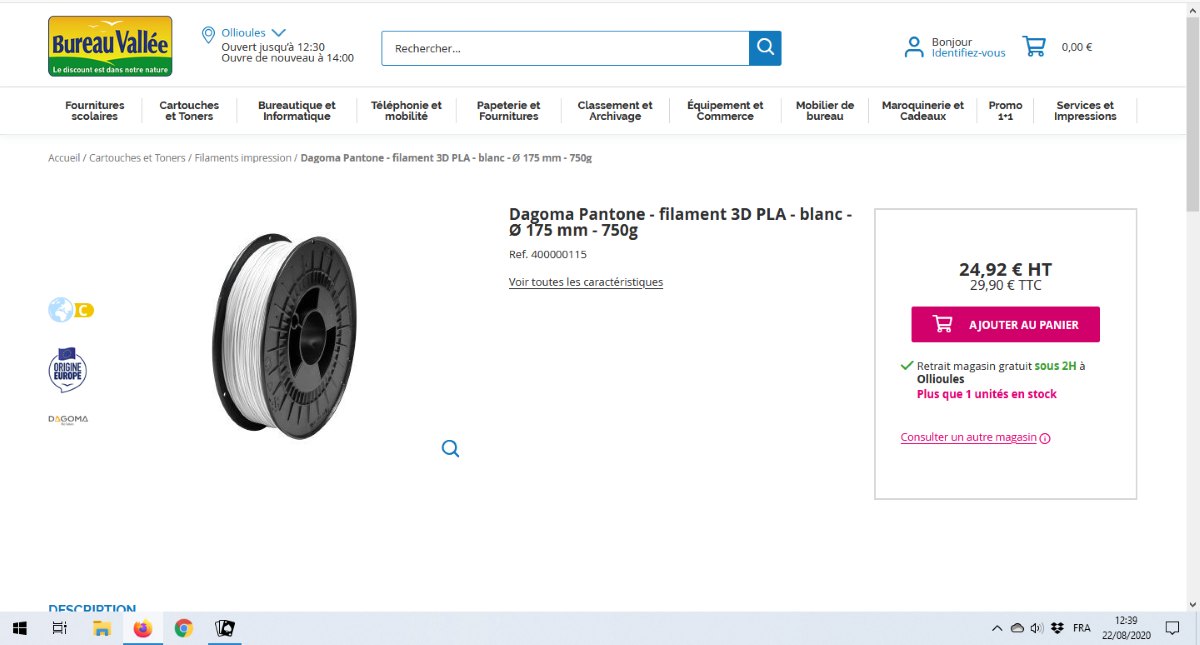This screenshot has height=645, width=1200.
Task: Click the filament spool product image
Action: 285,335
